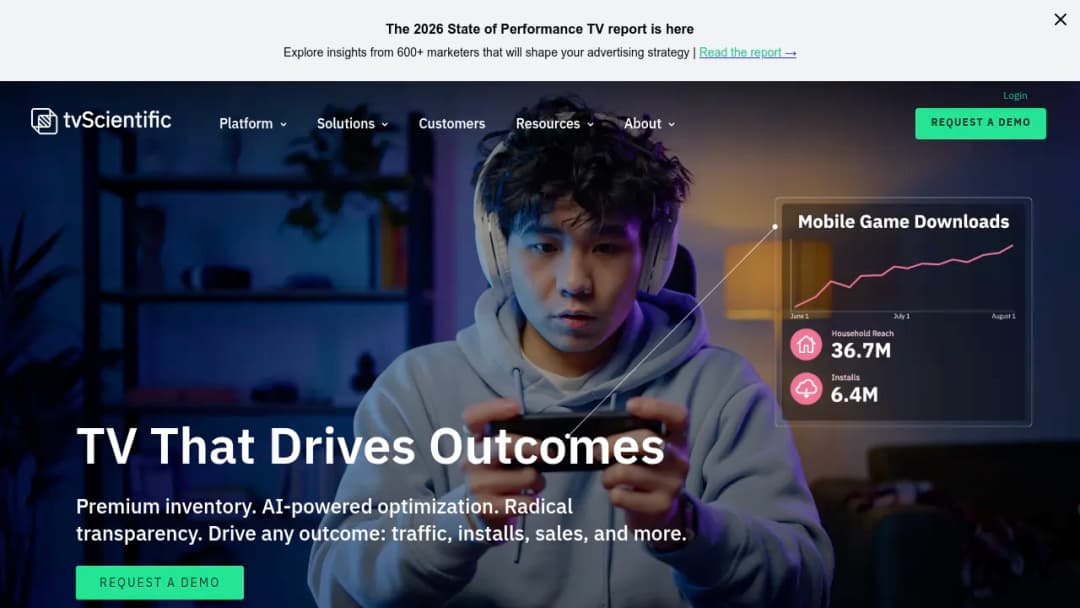
Task: Open the Login link
Action: pyautogui.click(x=1015, y=96)
